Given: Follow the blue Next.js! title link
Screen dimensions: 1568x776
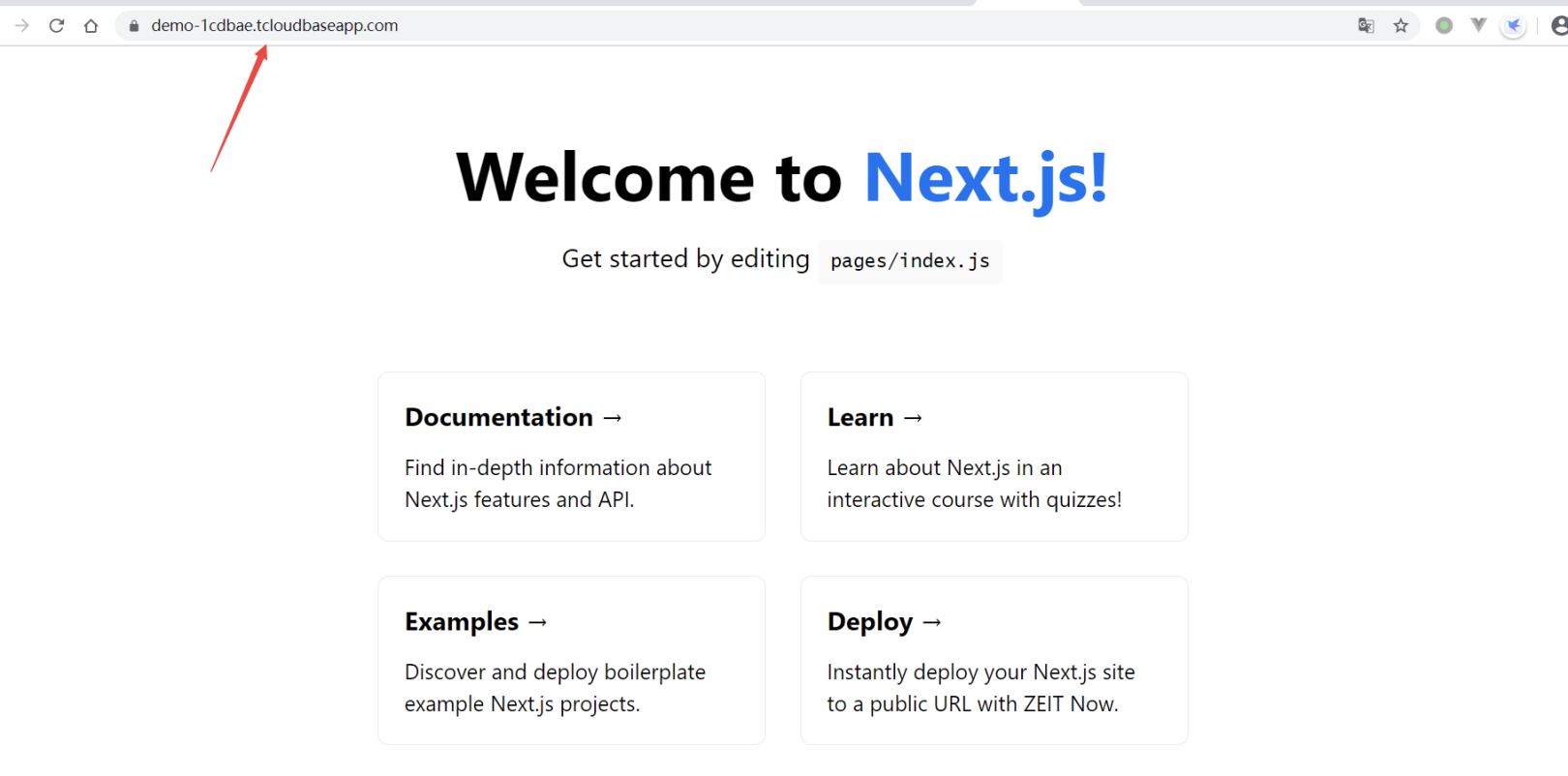Looking at the screenshot, I should click(985, 179).
